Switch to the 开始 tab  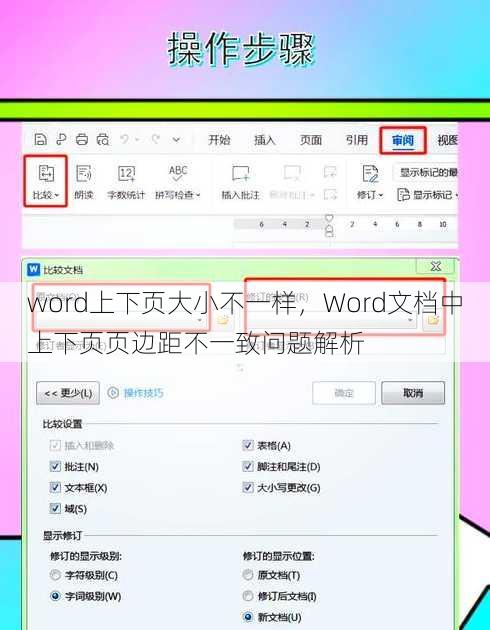(219, 140)
